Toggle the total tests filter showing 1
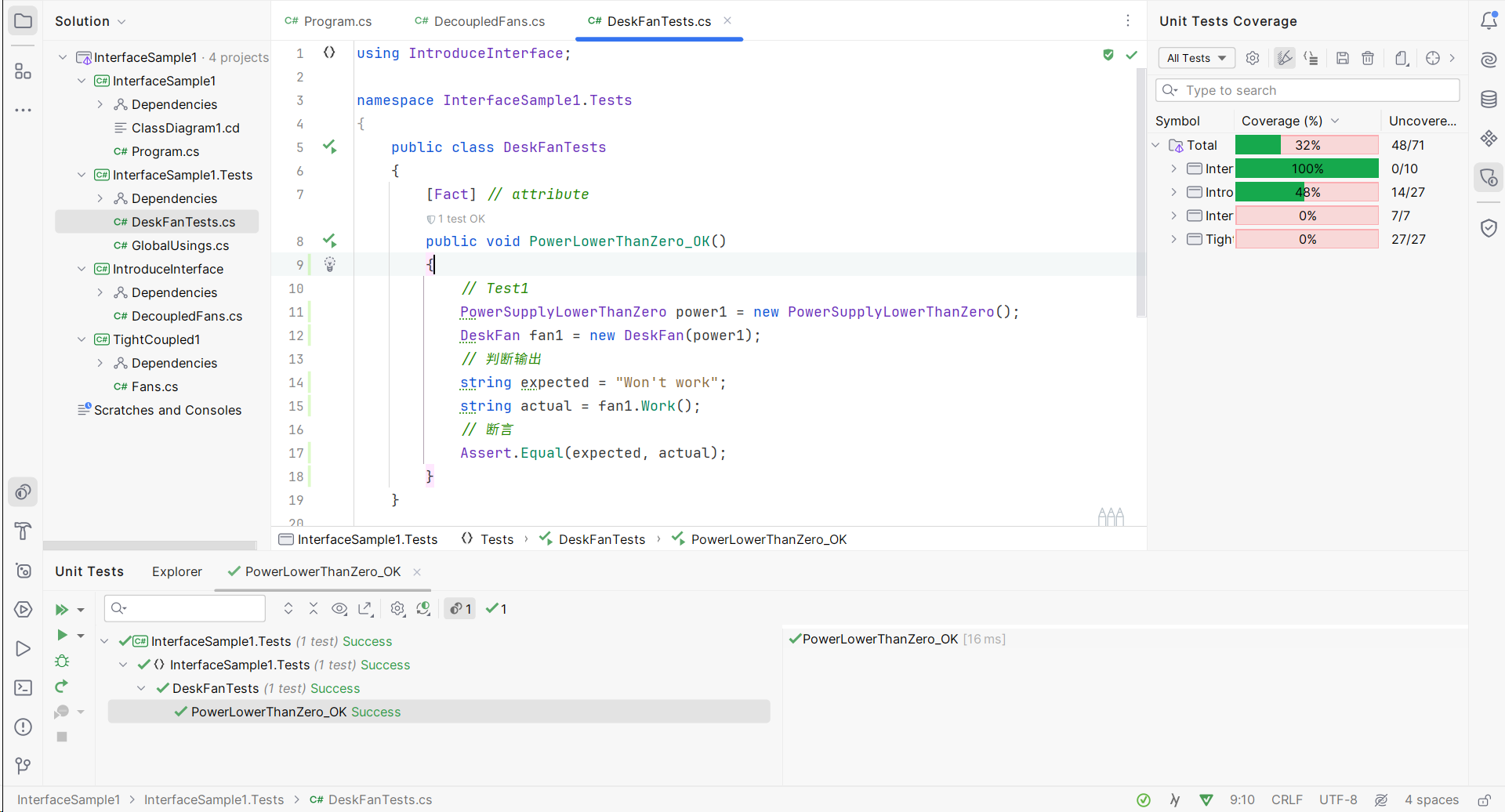Viewport: 1505px width, 812px height. coord(460,608)
